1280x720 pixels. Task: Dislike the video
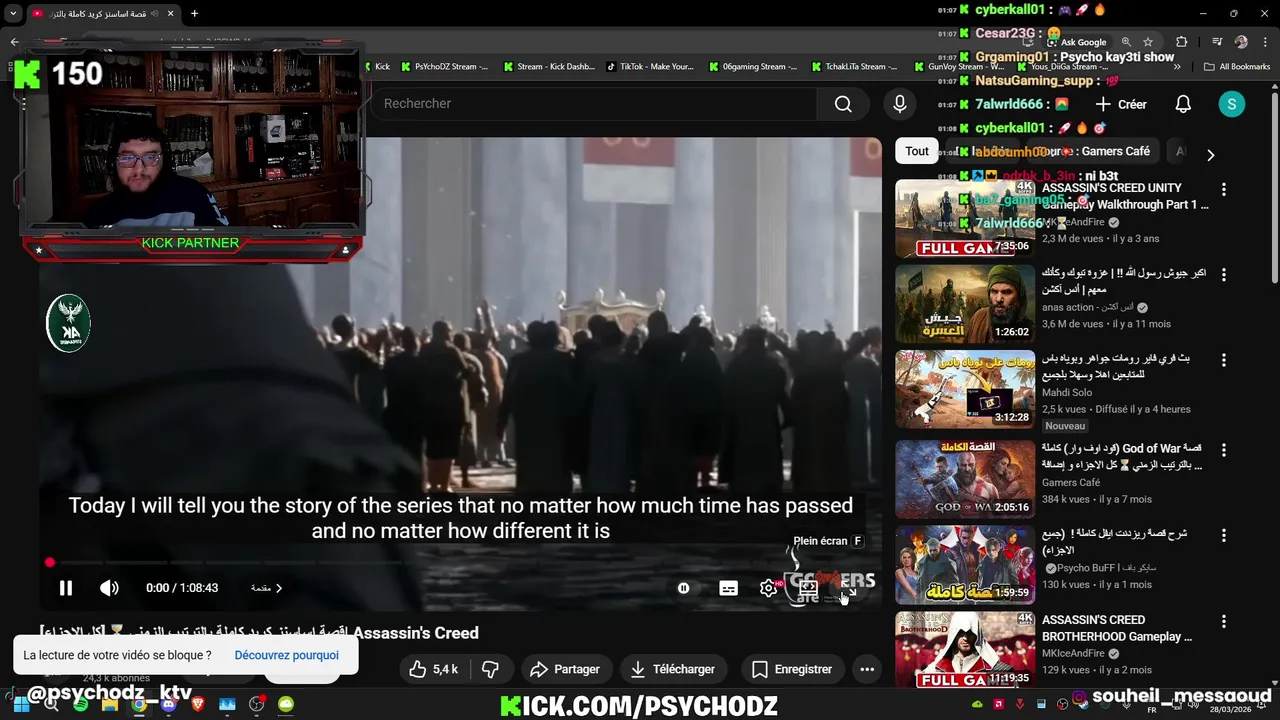tap(490, 669)
